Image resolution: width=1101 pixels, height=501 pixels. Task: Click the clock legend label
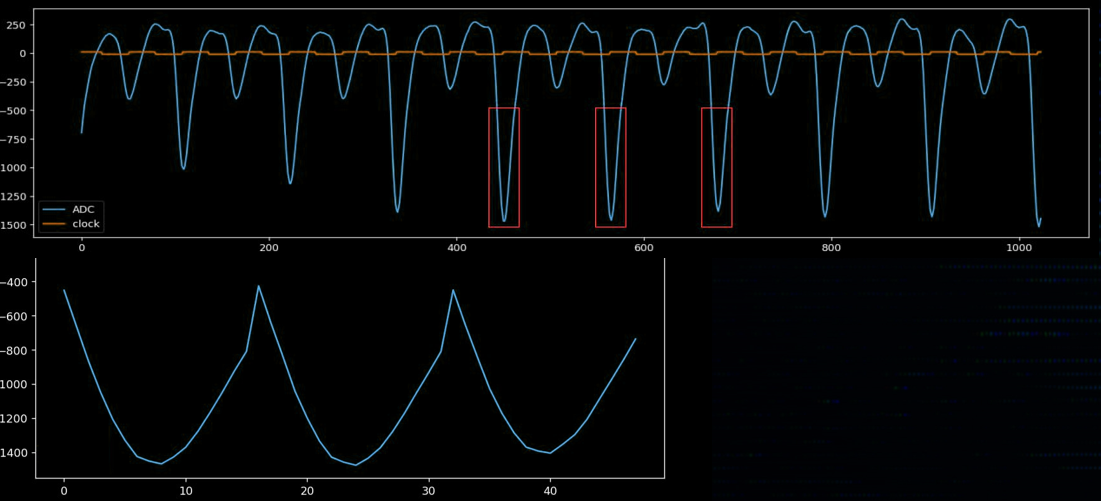[x=86, y=224]
